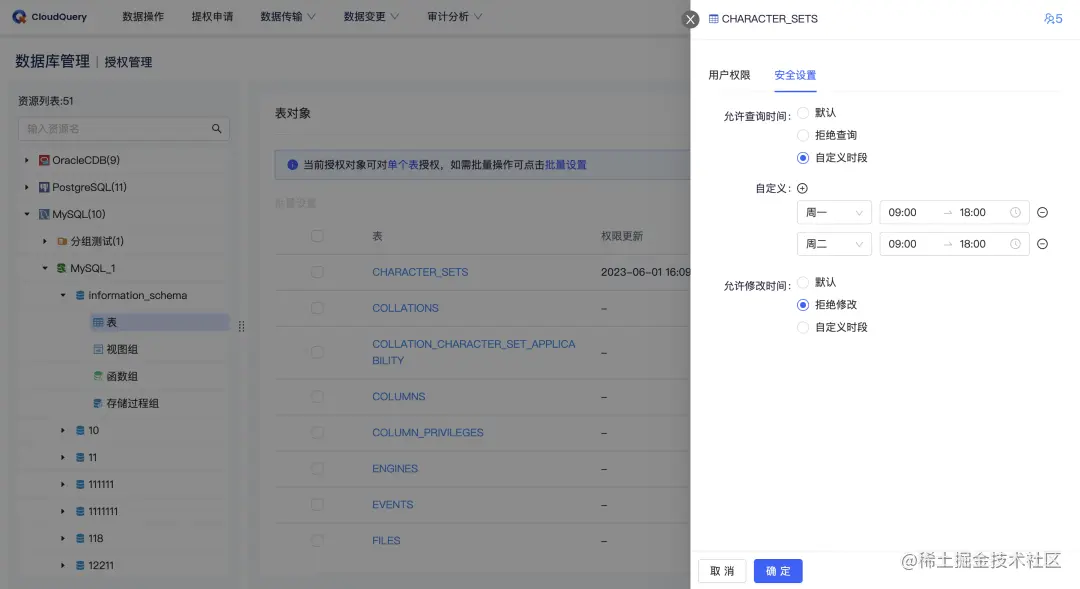Image resolution: width=1080 pixels, height=589 pixels.
Task: Open the 周二 weekday dropdown
Action: pos(834,244)
